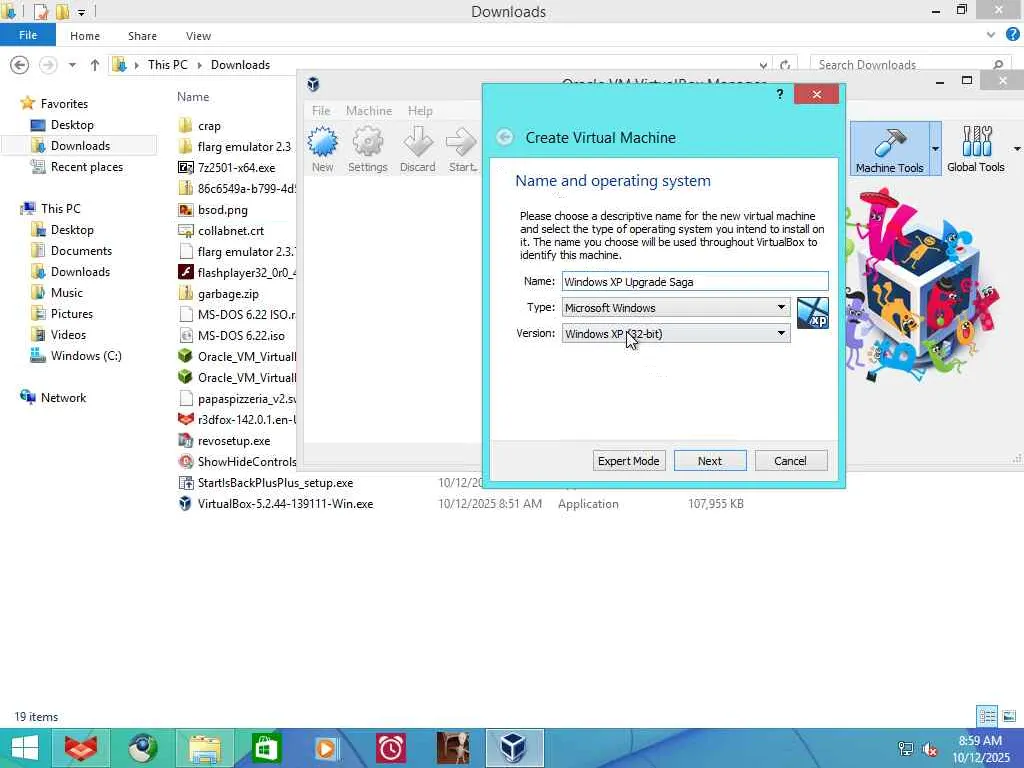Switch to large icons view in status bar
Image resolution: width=1024 pixels, height=768 pixels.
(1009, 716)
